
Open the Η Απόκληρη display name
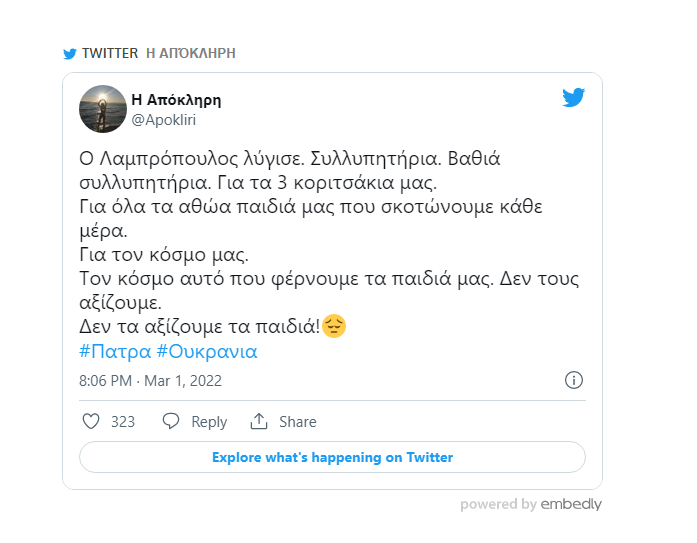coord(176,100)
